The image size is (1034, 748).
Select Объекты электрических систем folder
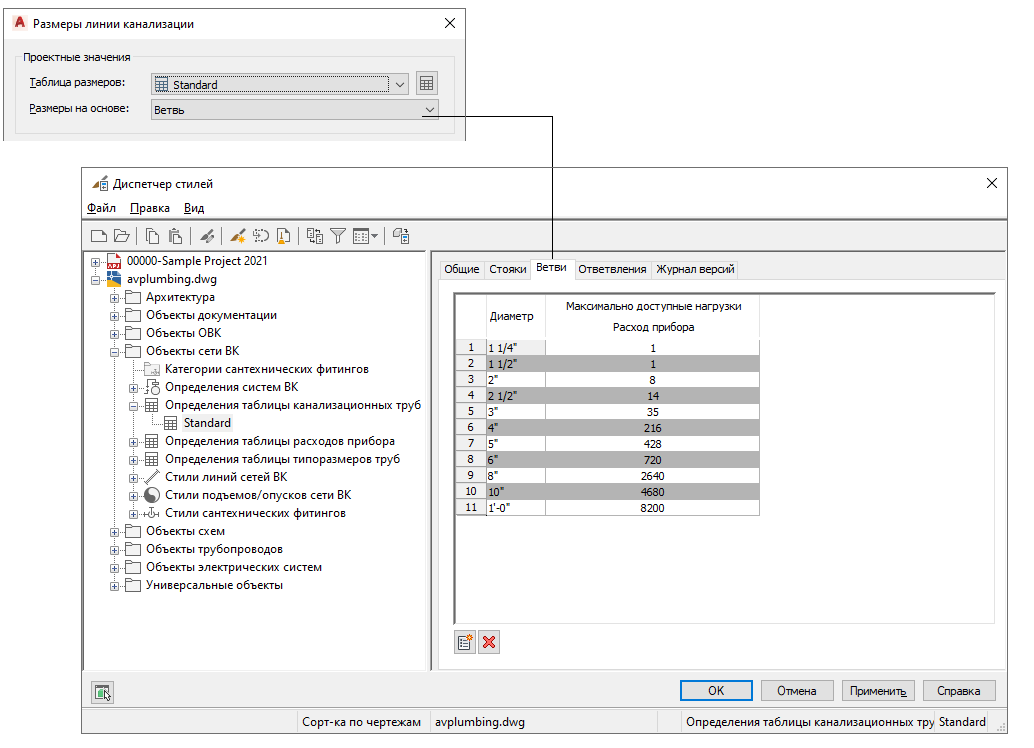coord(234,567)
